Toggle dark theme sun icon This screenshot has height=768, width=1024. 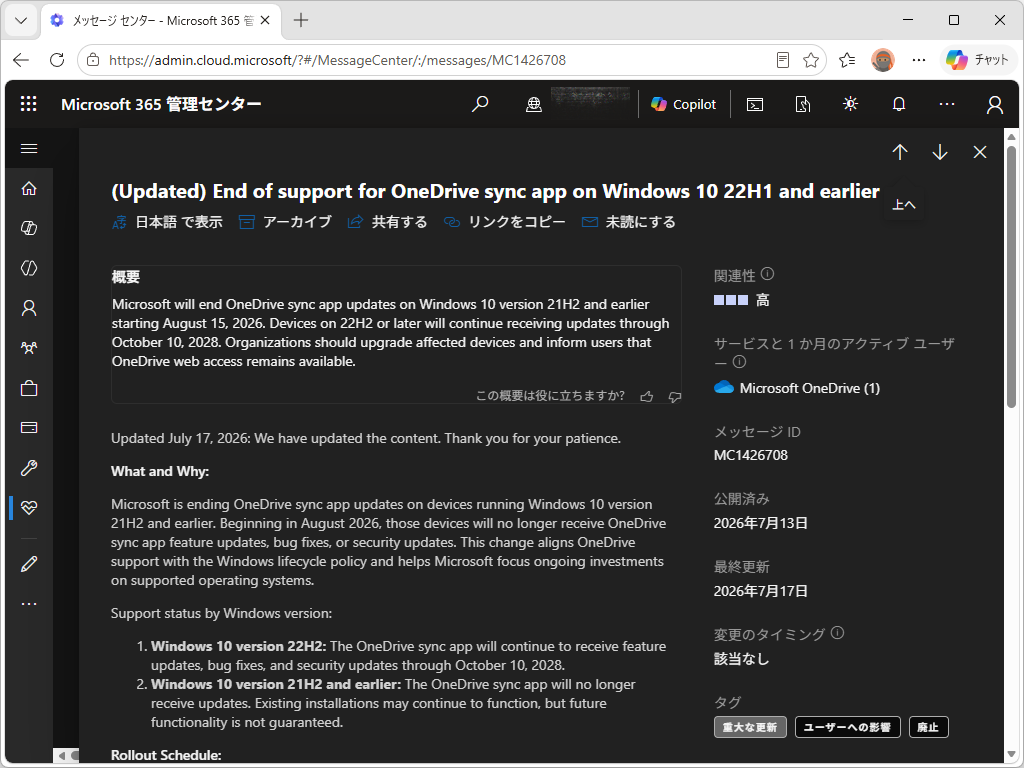click(x=850, y=104)
